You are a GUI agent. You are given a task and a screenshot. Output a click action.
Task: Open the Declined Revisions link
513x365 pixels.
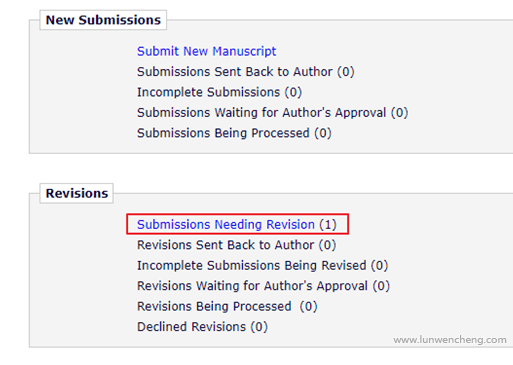(202, 327)
